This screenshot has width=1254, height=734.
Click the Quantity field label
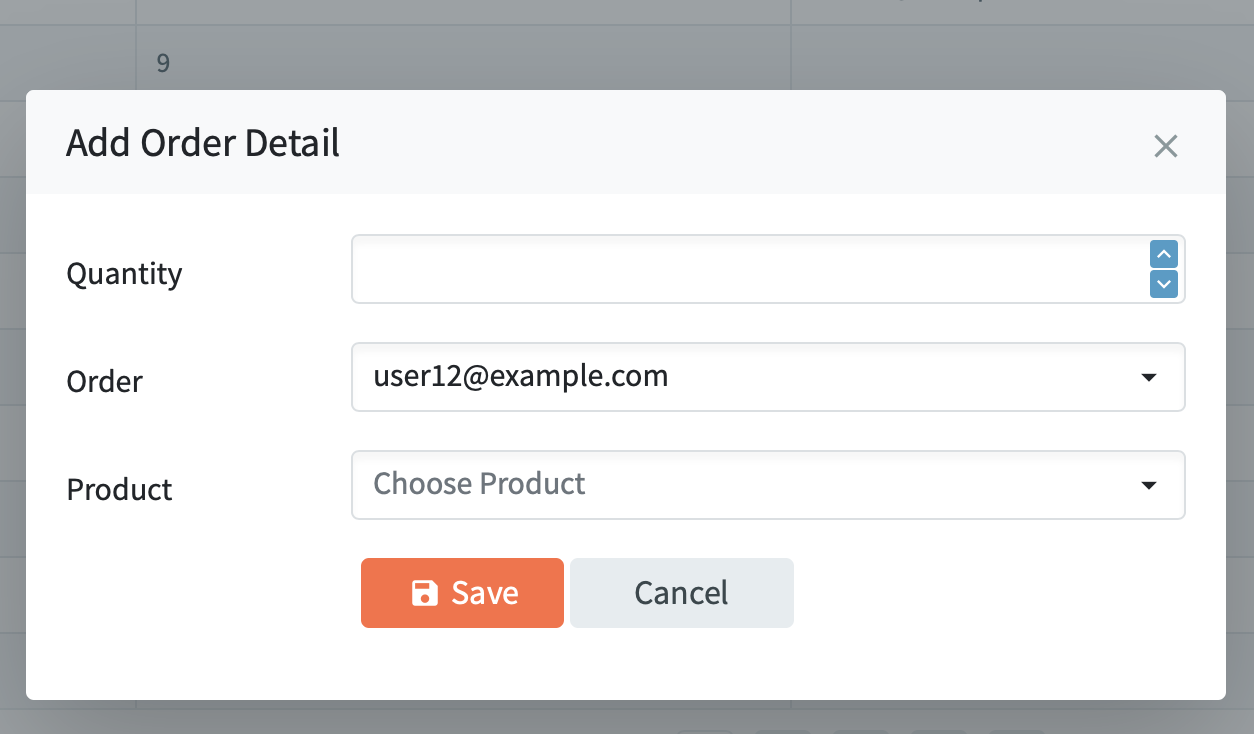click(124, 274)
